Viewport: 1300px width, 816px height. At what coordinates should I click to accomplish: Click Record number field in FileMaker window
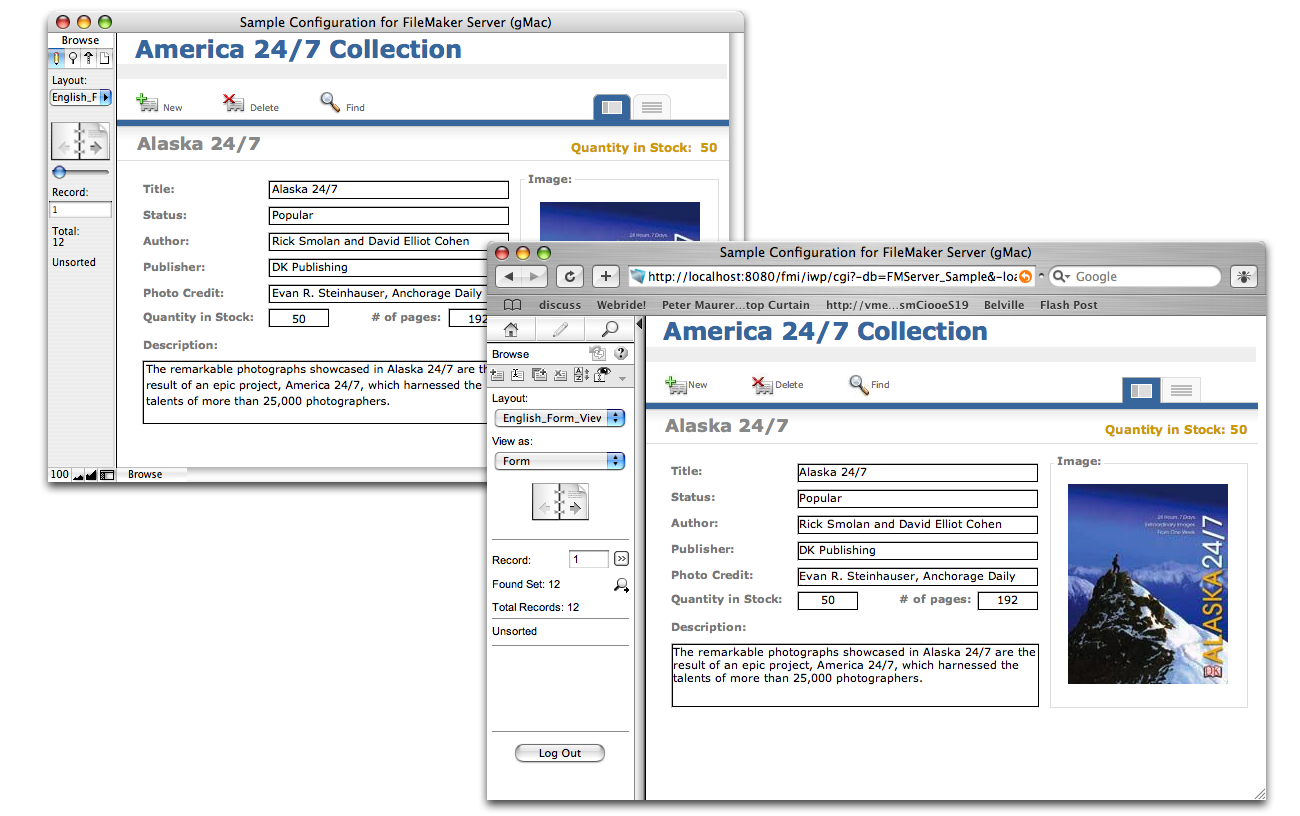point(81,210)
